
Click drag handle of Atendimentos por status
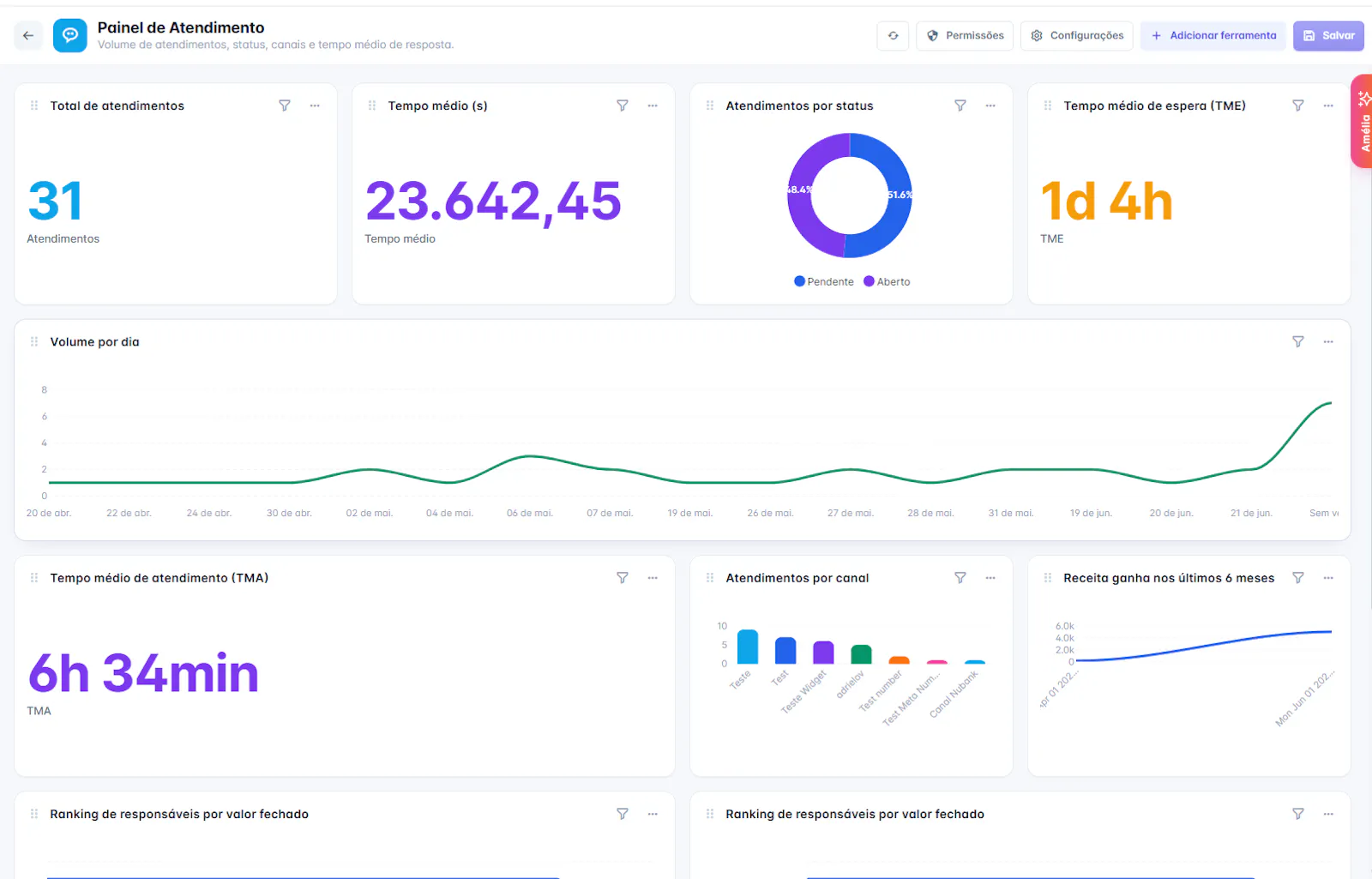click(x=710, y=105)
